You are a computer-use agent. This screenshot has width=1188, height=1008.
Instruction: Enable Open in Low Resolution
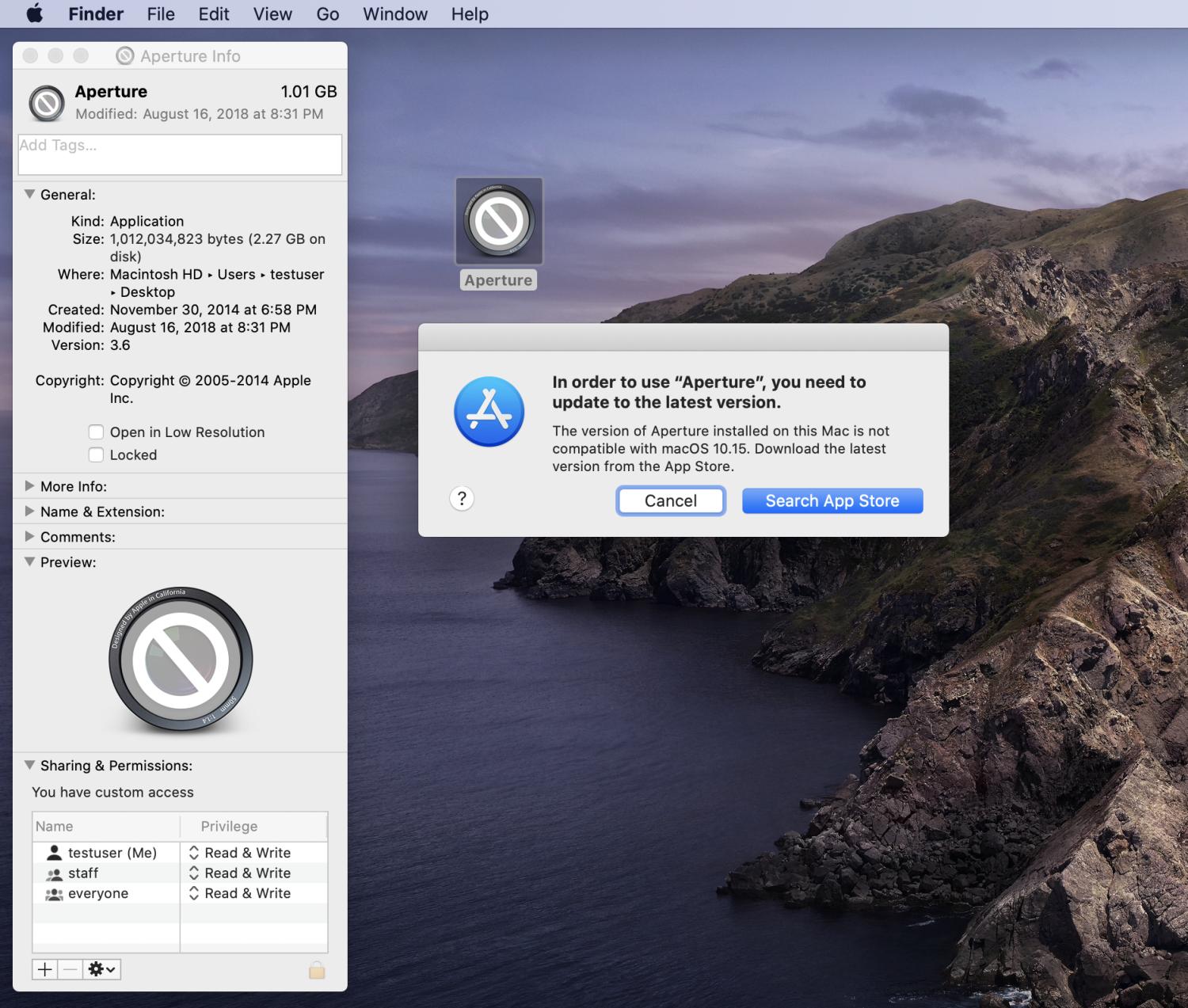pos(96,432)
